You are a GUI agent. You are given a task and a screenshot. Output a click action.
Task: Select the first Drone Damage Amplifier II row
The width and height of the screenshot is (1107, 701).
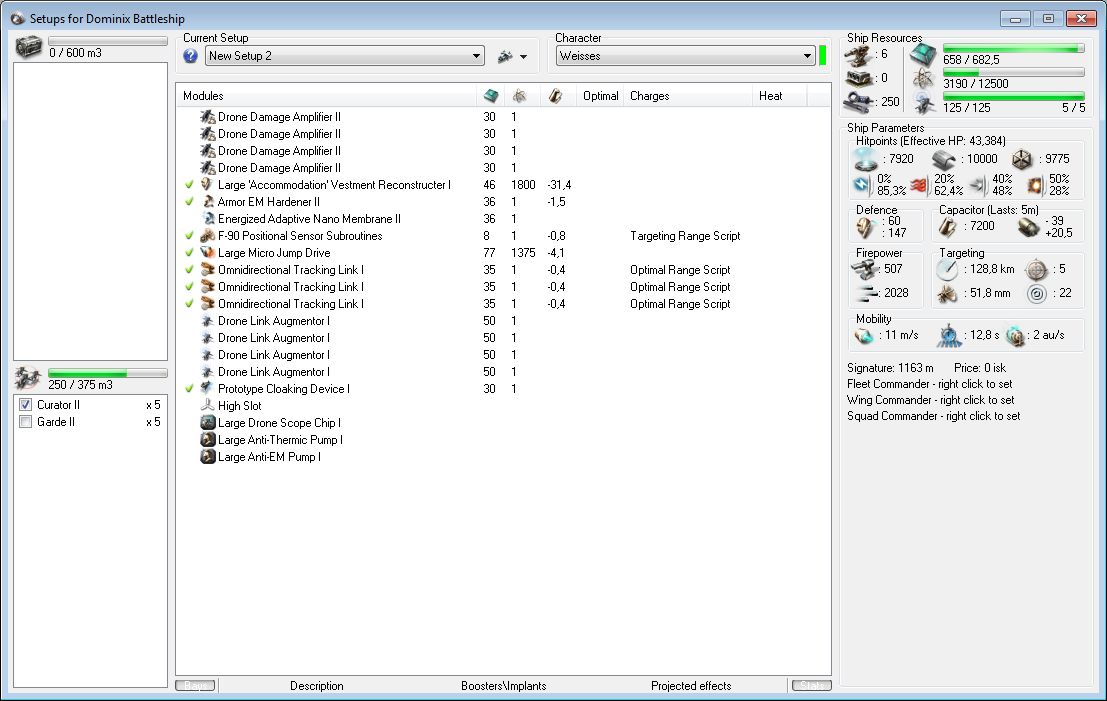coord(503,116)
